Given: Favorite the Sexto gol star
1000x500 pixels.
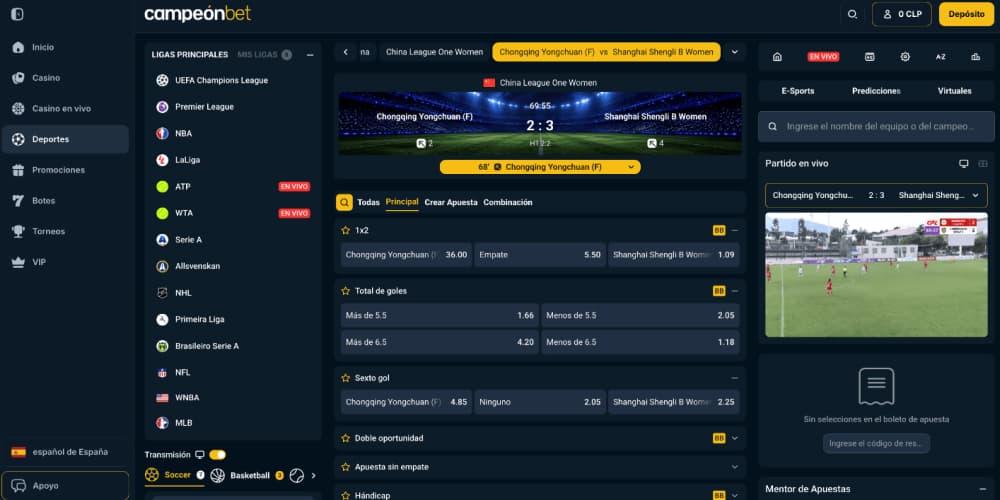Looking at the screenshot, I should point(346,378).
